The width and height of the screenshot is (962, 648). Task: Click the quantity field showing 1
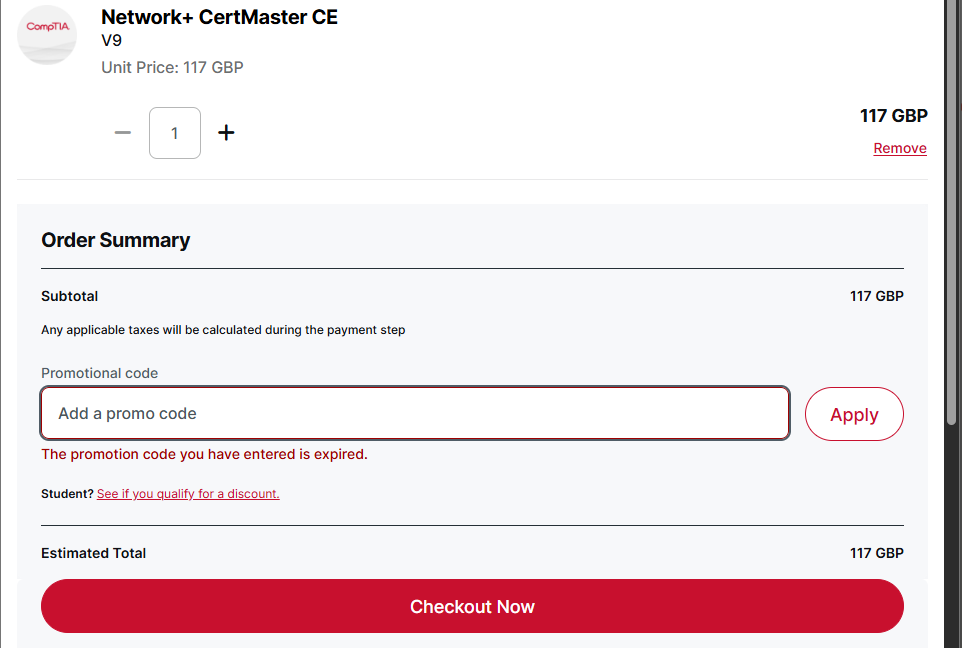coord(175,133)
